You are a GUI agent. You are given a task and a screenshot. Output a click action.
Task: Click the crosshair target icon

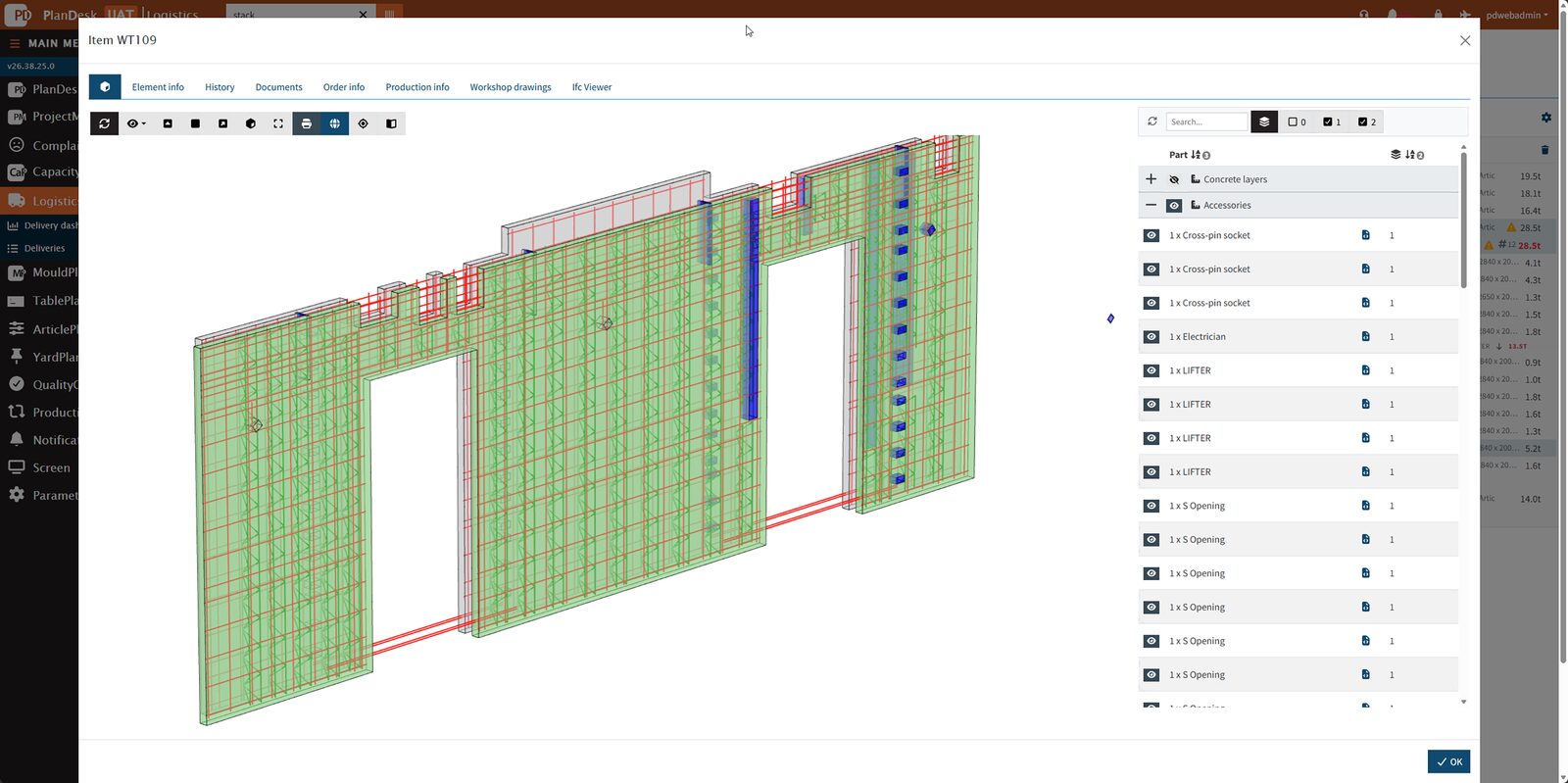363,123
